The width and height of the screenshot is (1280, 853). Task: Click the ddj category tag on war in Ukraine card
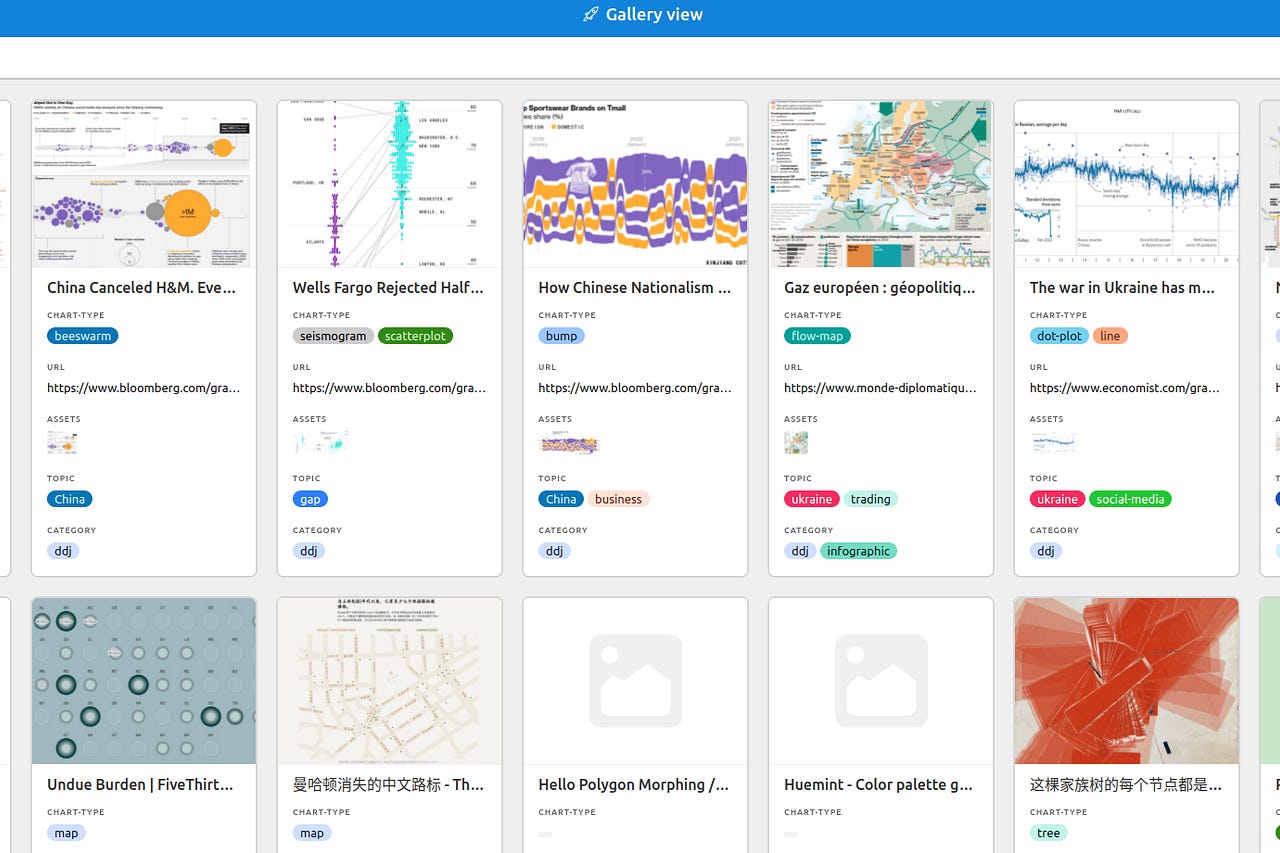click(x=1046, y=551)
